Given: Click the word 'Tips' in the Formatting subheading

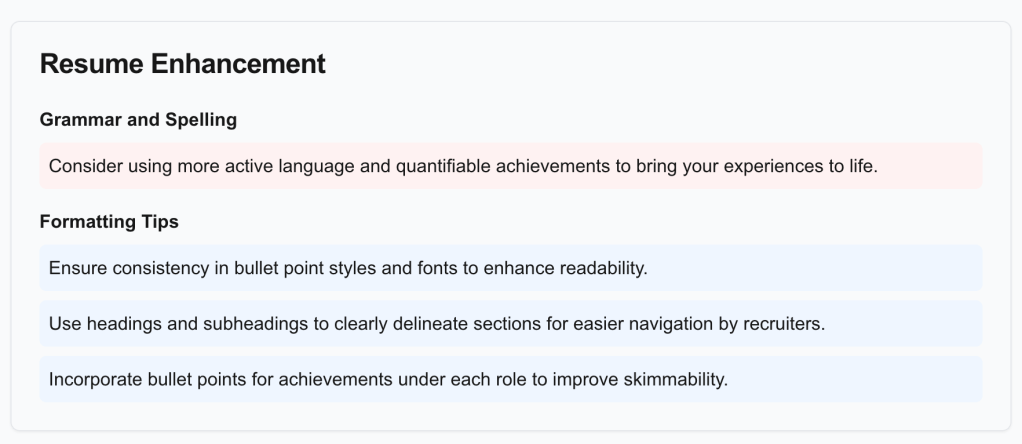Looking at the screenshot, I should [160, 222].
